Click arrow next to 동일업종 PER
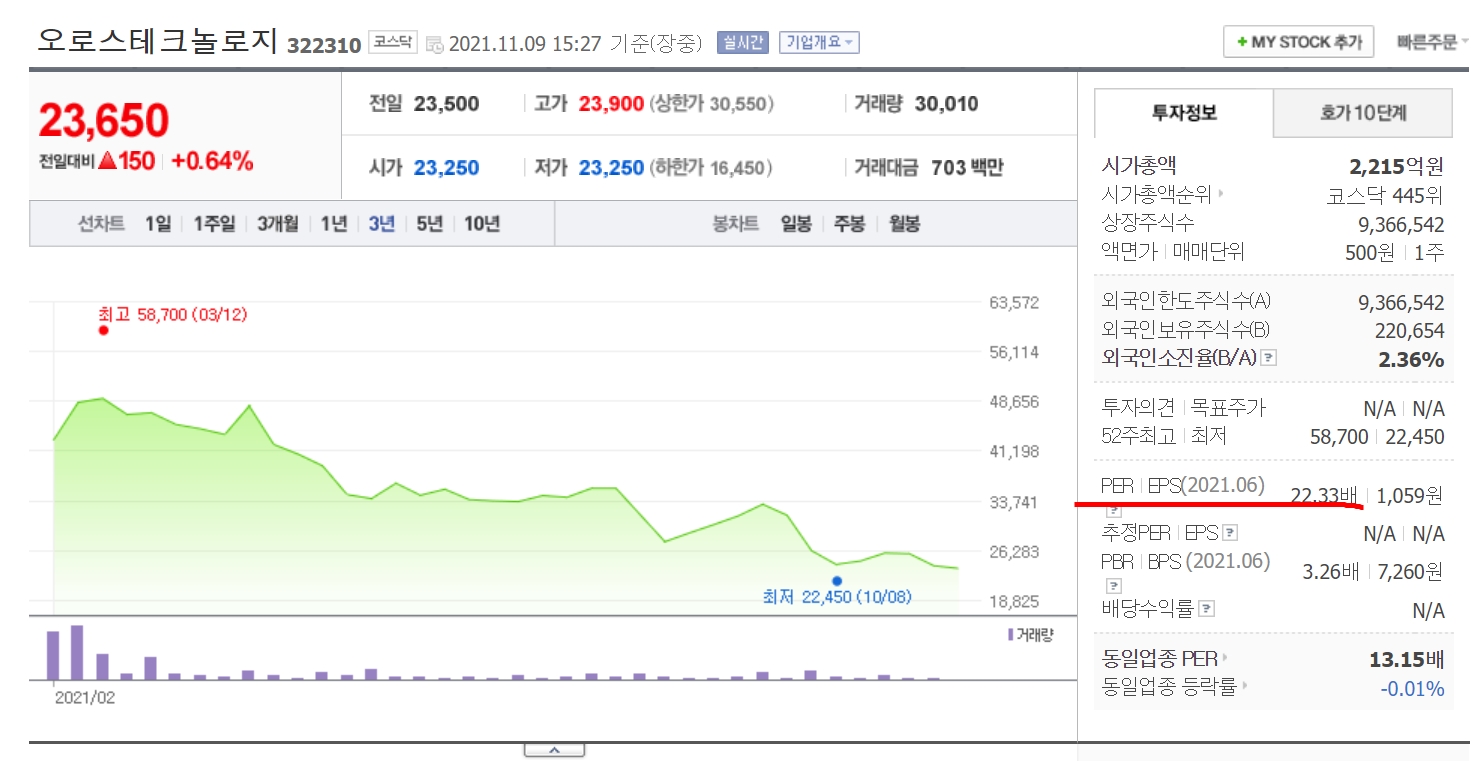 pos(1225,658)
